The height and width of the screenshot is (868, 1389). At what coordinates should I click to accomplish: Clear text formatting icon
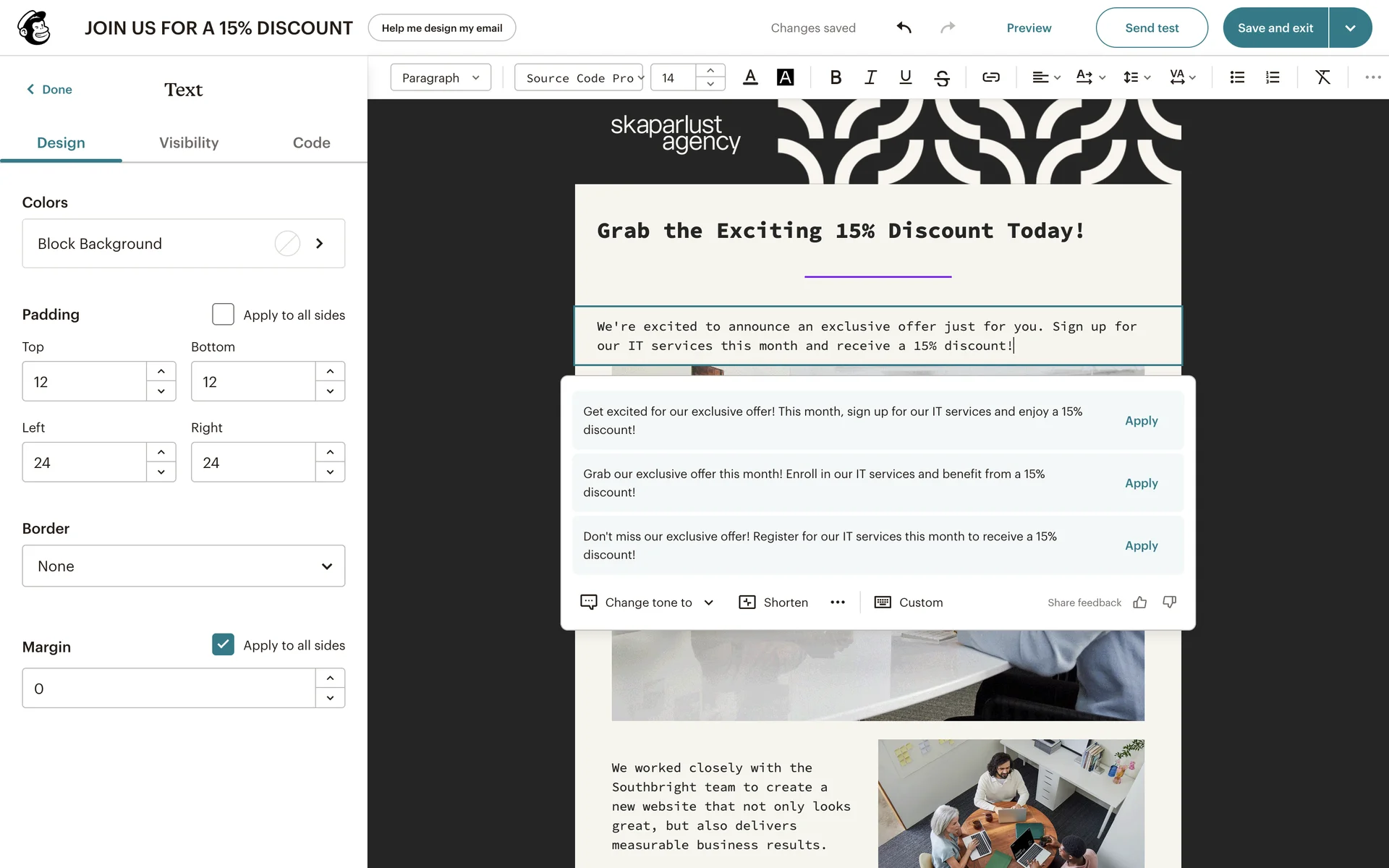1322,77
